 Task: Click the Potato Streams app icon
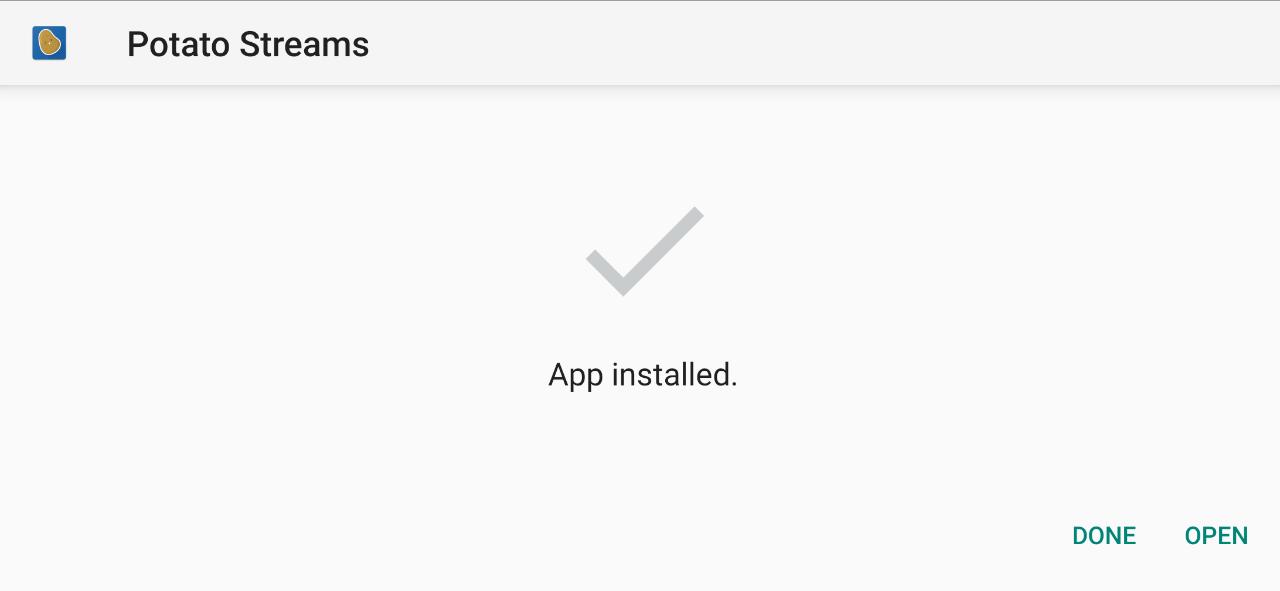[49, 43]
